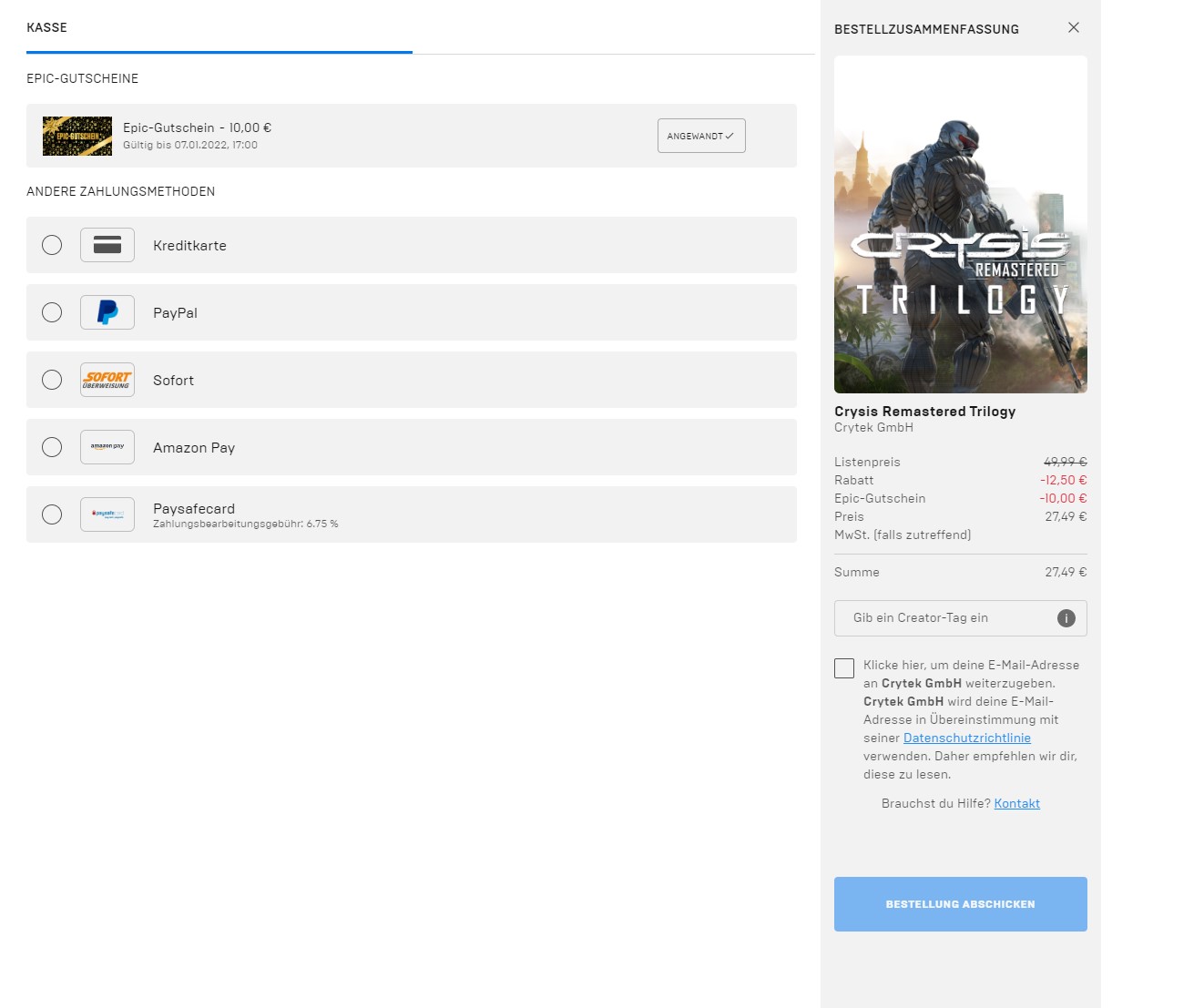Click the PayPal payment label
Viewport: 1204px width, 1008px height.
(175, 313)
